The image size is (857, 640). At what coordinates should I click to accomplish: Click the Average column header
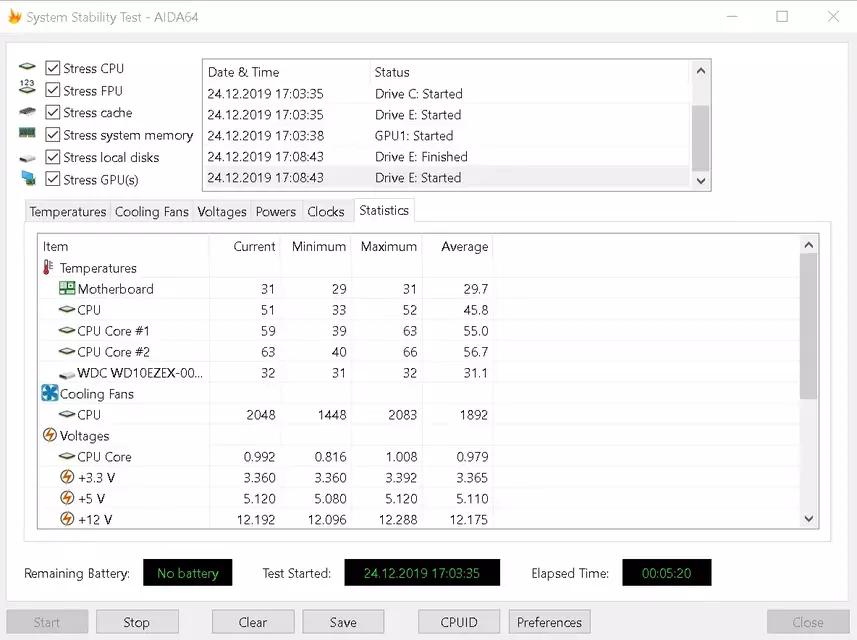coord(458,246)
